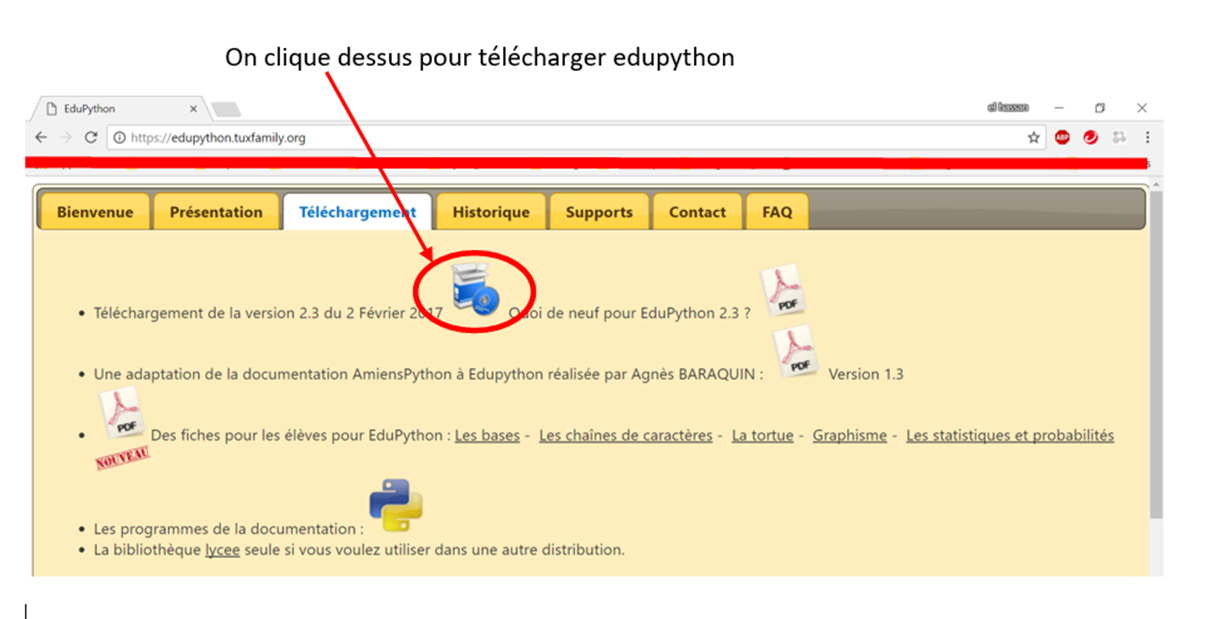
Task: Click the EduPython 2.3 download installer icon
Action: [x=473, y=290]
